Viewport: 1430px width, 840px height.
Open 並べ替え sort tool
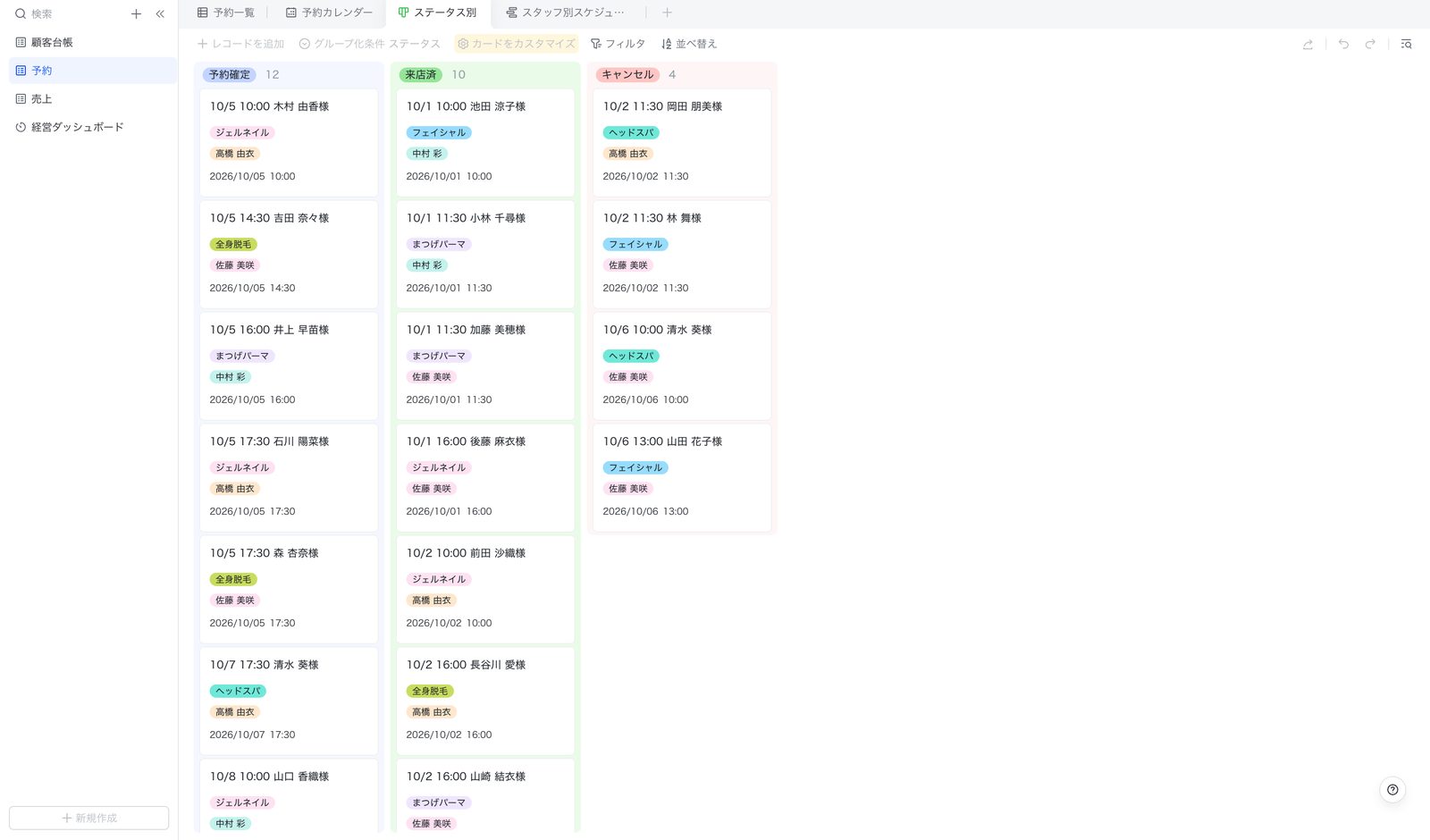(x=689, y=44)
